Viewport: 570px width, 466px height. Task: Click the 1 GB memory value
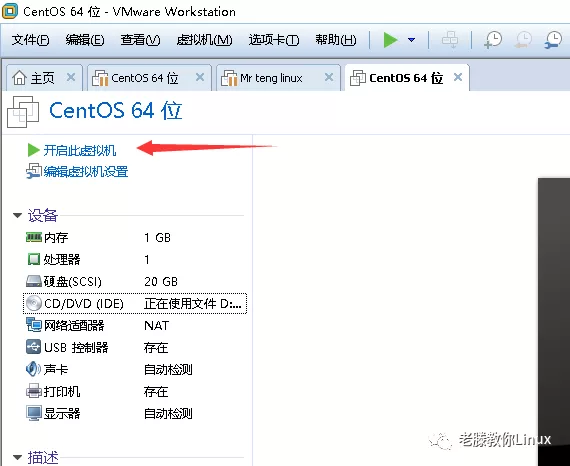tap(157, 238)
